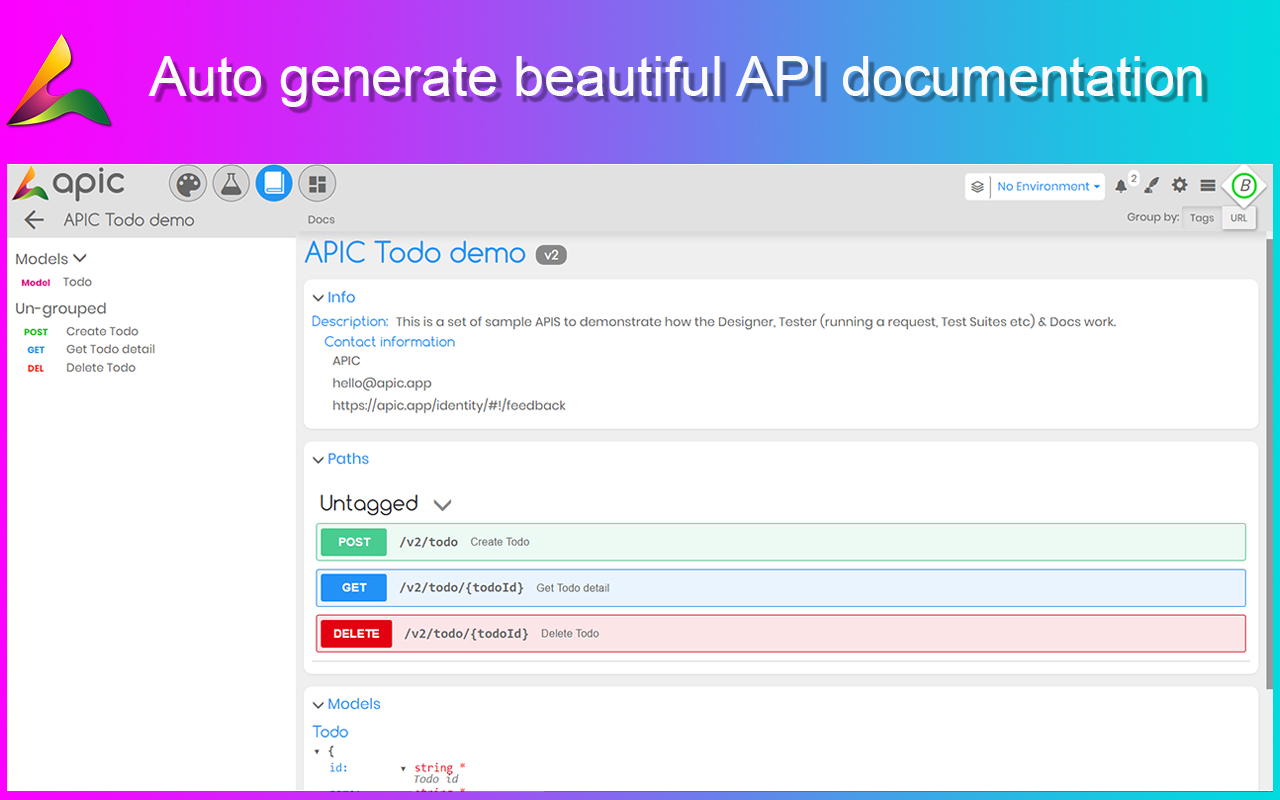
Task: Open the Tester flask section
Action: coord(231,184)
